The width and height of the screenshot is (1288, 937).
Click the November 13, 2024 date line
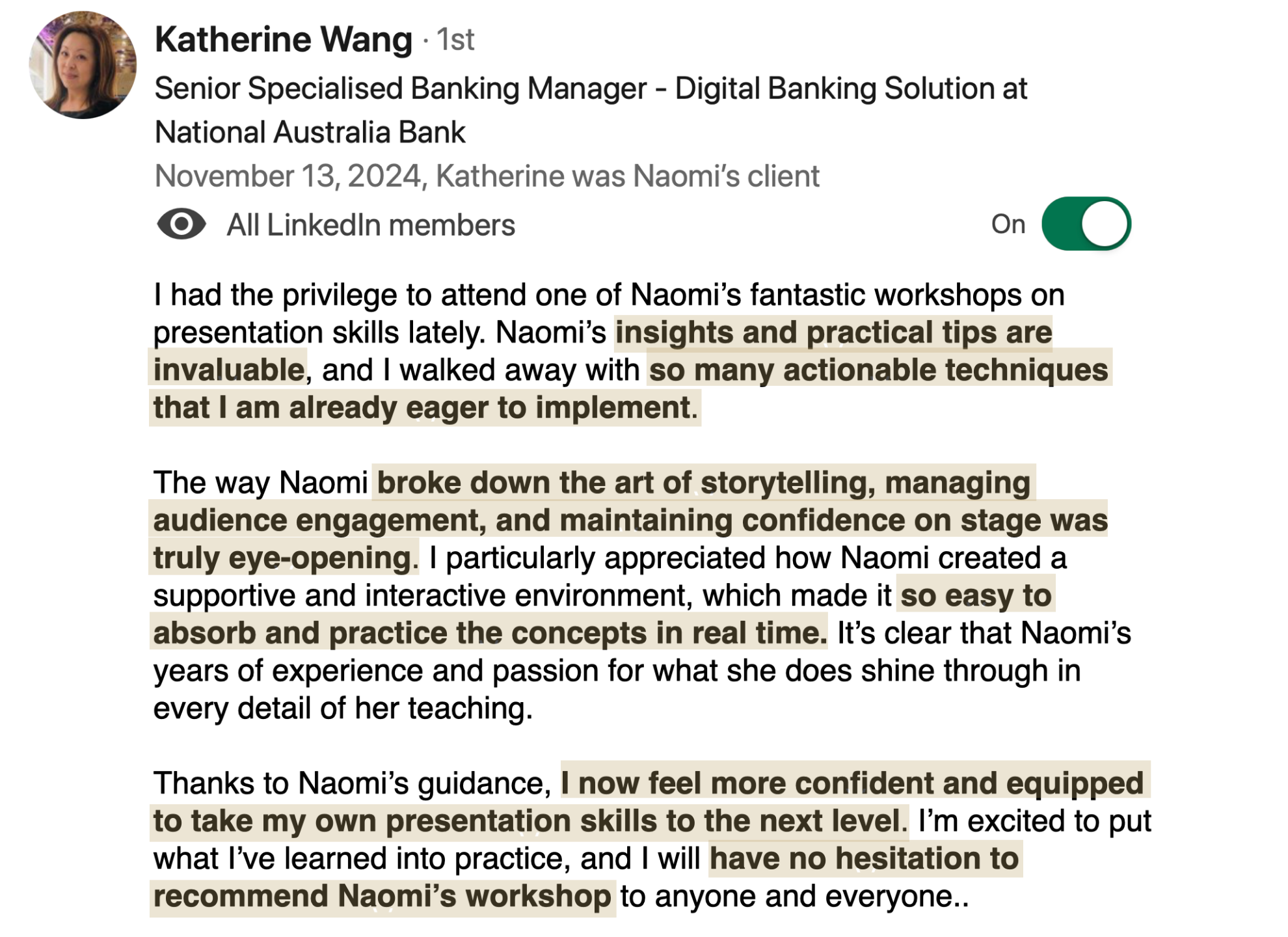pos(487,176)
